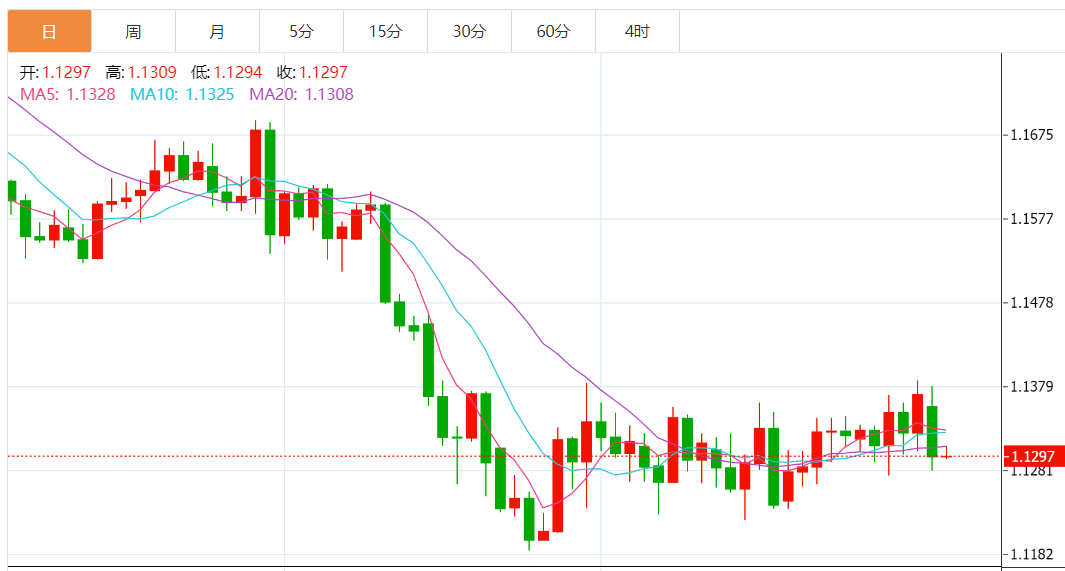Click the 1.1379 price axis label
1065x571 pixels.
(x=1033, y=386)
